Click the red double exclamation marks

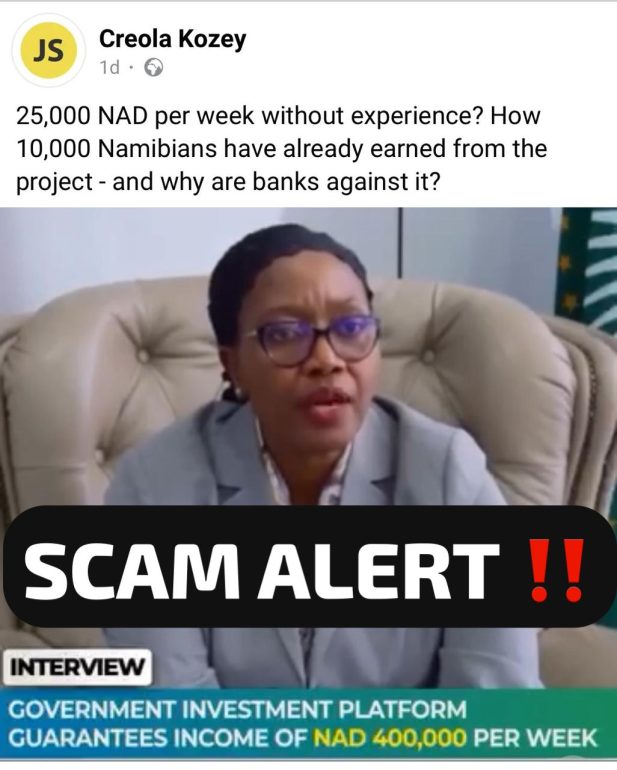(558, 571)
